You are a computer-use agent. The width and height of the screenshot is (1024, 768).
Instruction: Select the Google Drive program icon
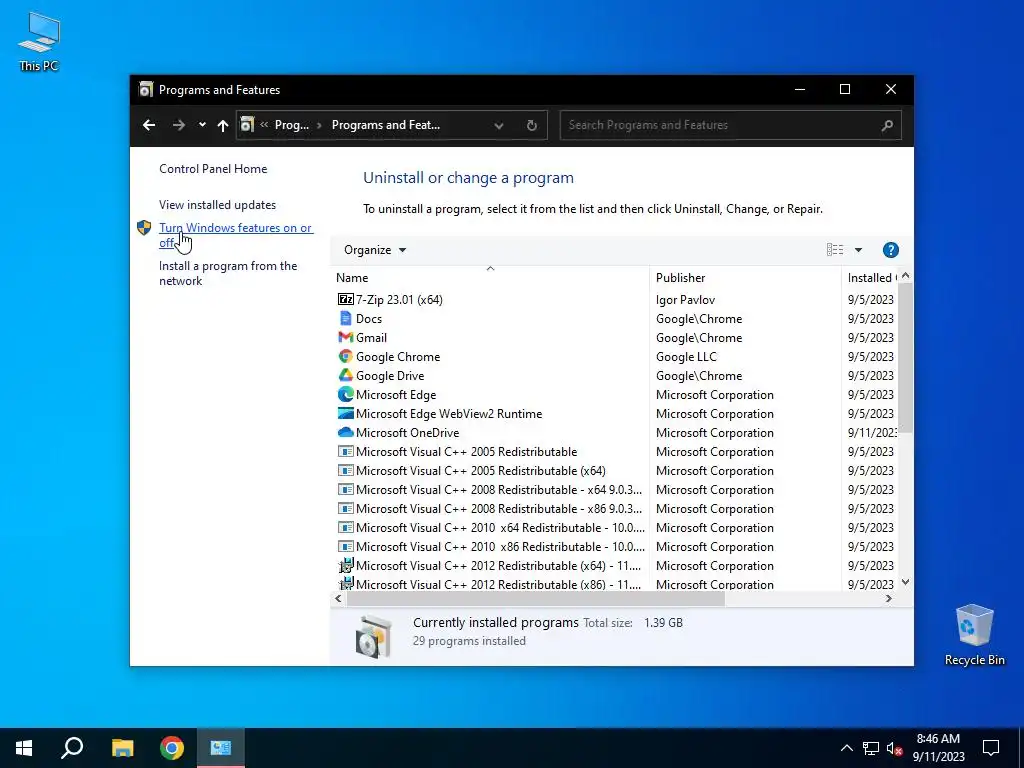(345, 376)
